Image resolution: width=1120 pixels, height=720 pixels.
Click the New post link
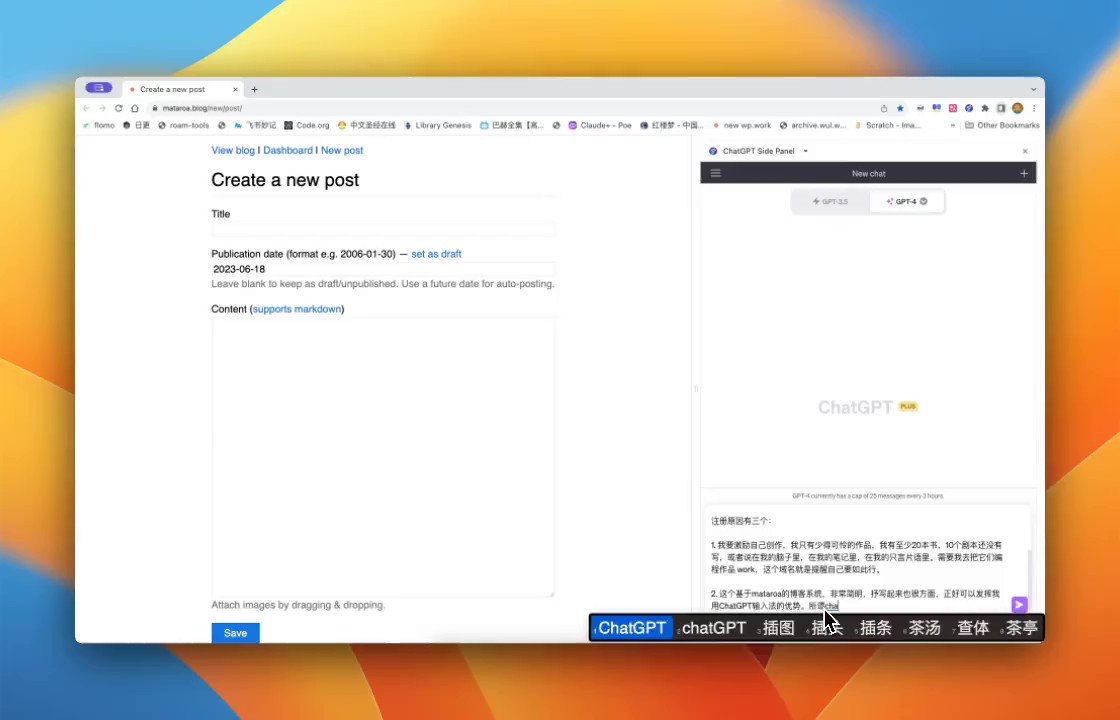coord(341,150)
